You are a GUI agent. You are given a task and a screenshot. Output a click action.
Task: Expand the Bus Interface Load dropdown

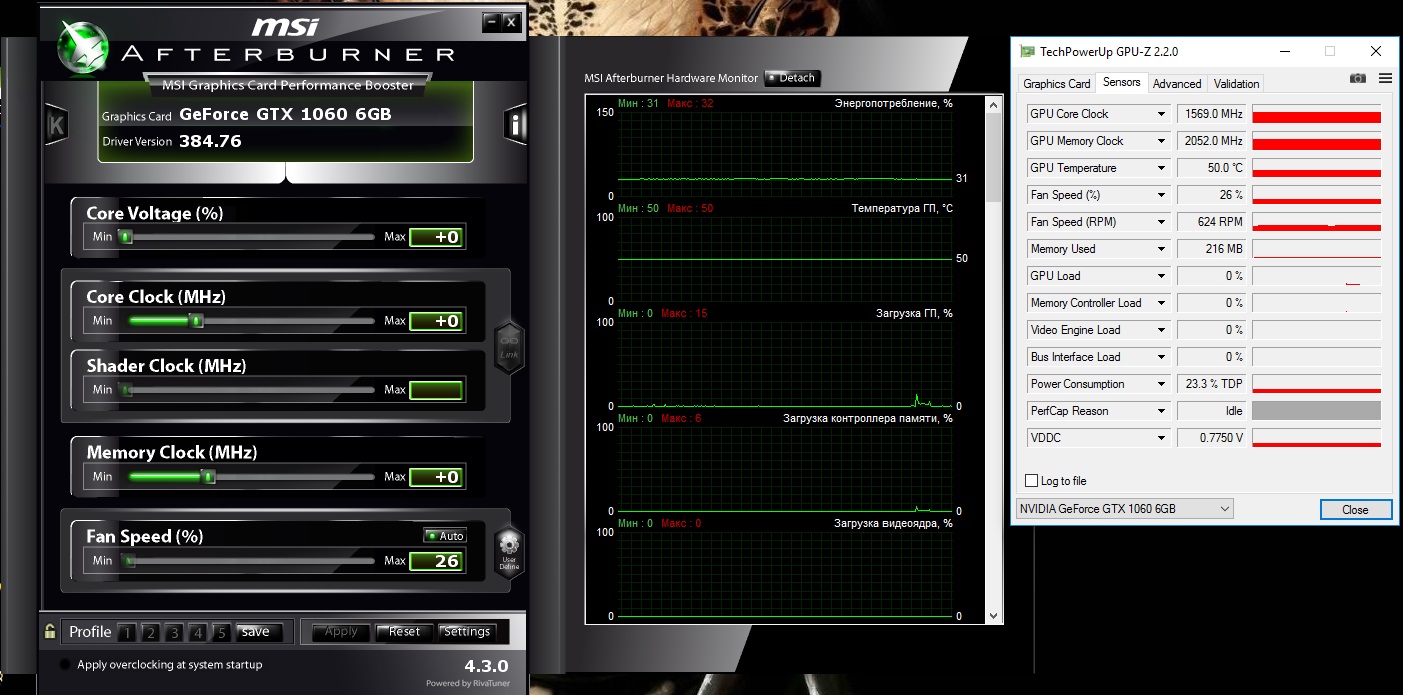click(x=1161, y=357)
